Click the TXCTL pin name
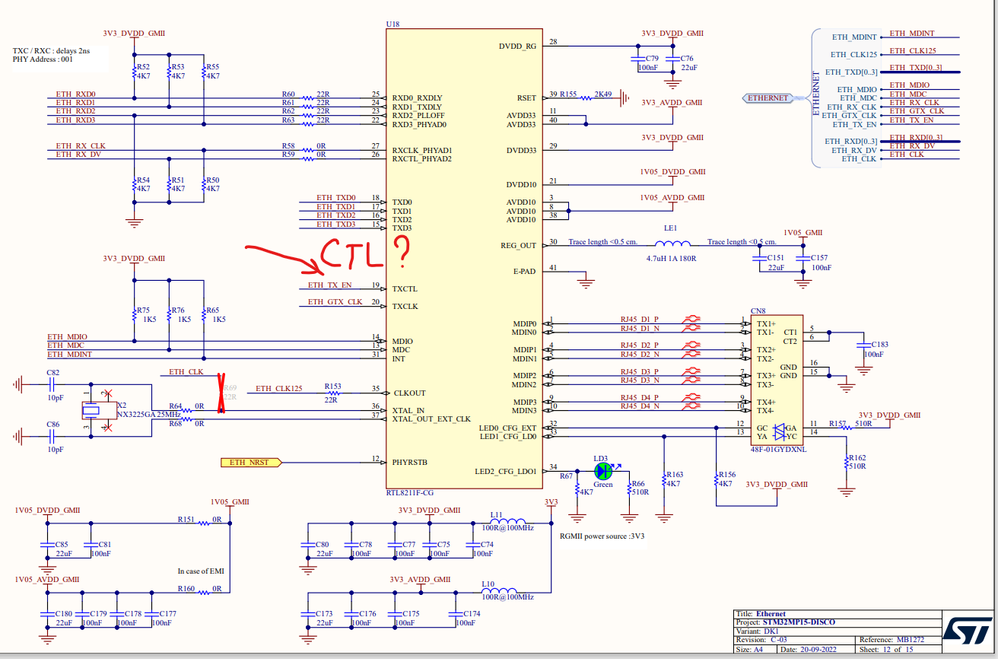The height and width of the screenshot is (659, 998). [405, 289]
